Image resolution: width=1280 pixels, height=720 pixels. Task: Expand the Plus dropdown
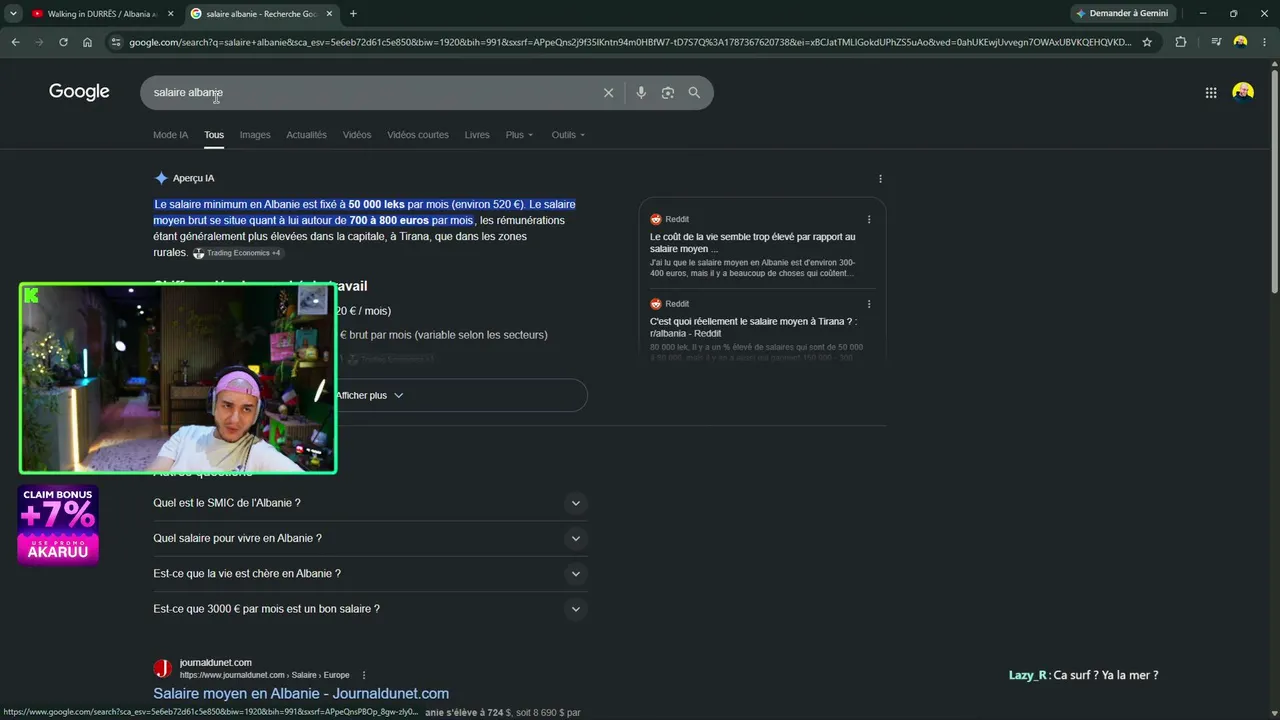[519, 135]
